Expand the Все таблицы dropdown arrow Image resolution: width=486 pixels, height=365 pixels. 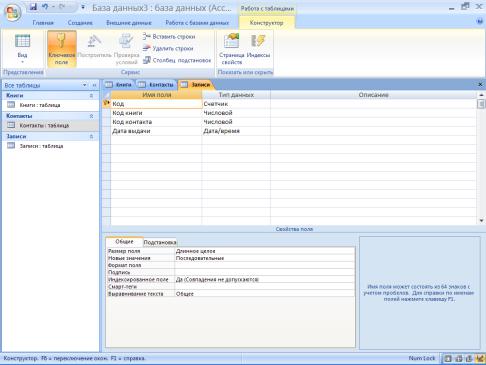click(x=85, y=85)
